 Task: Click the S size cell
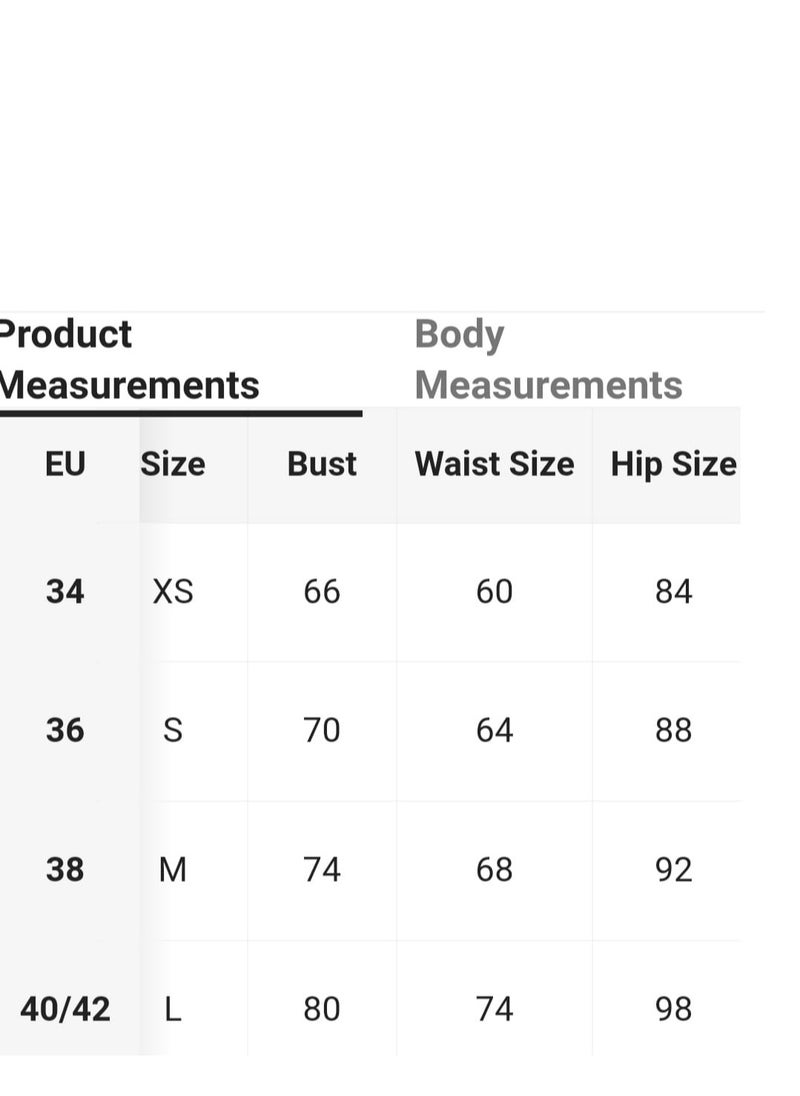point(173,730)
